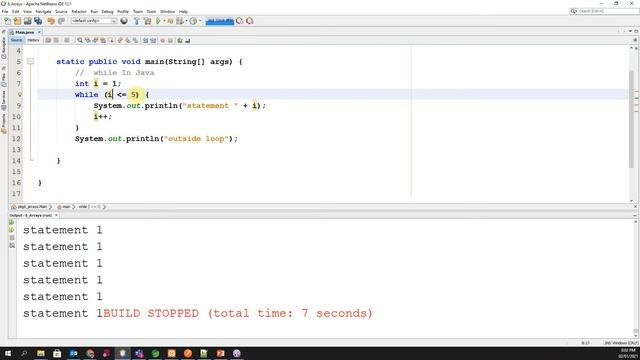Click the Windows Start button
The image size is (640, 360).
(x=8, y=353)
